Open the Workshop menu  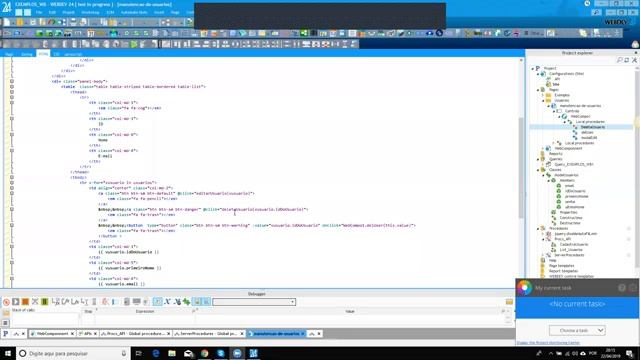click(x=90, y=13)
